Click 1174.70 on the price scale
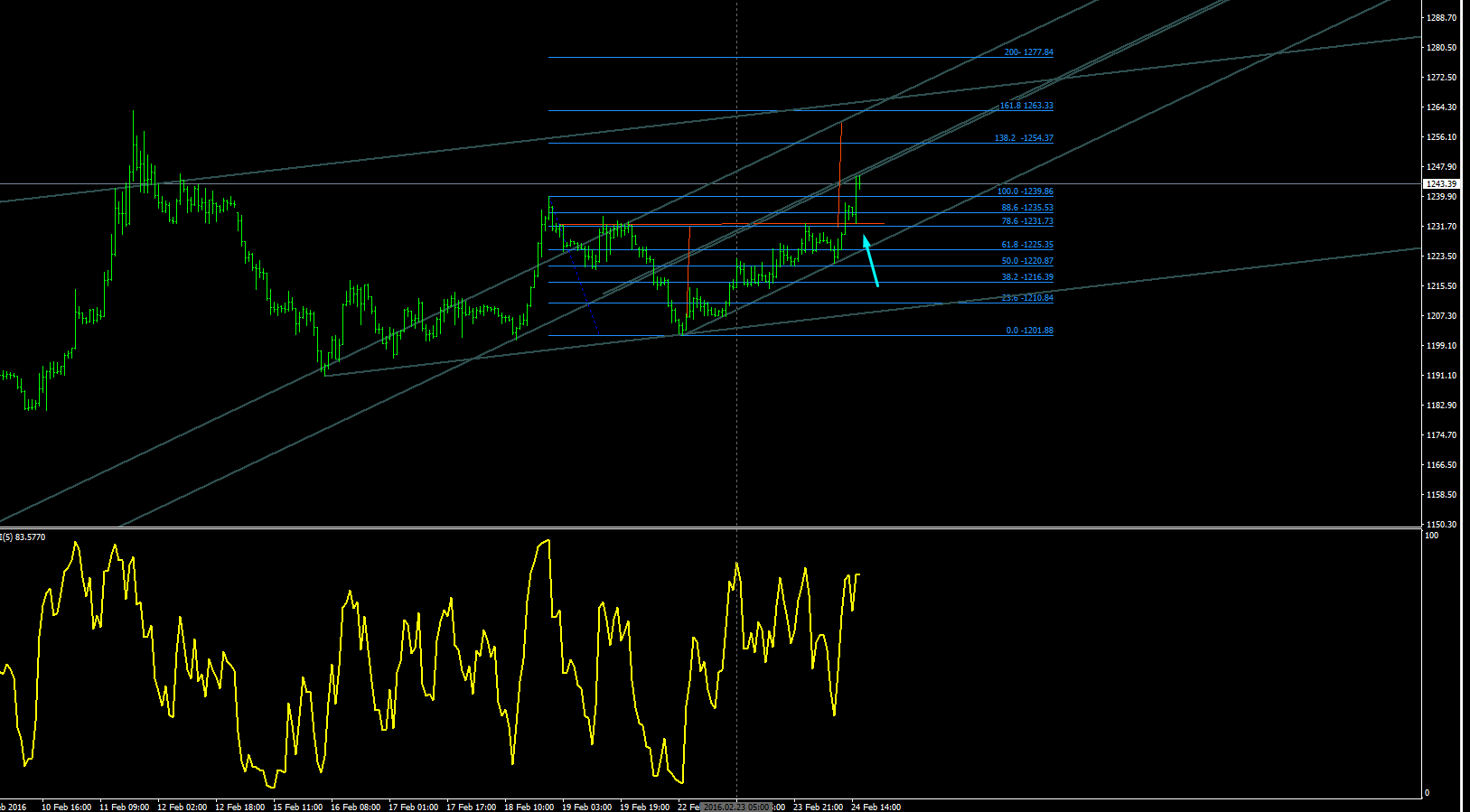This screenshot has height=812, width=1470. [x=1441, y=435]
